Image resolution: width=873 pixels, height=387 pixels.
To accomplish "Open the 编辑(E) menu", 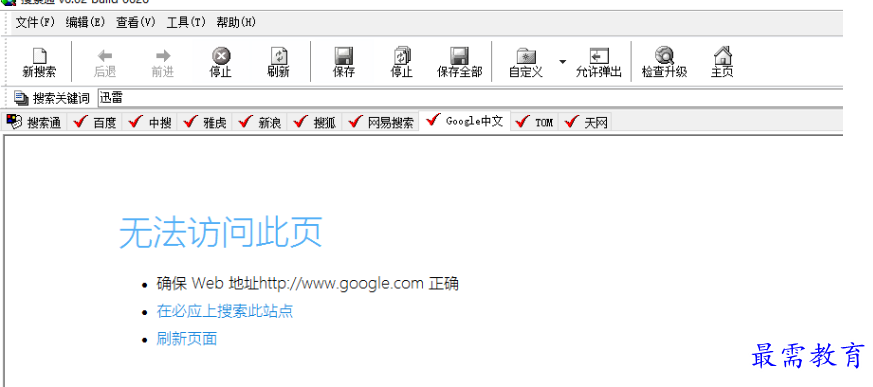I will (x=85, y=23).
